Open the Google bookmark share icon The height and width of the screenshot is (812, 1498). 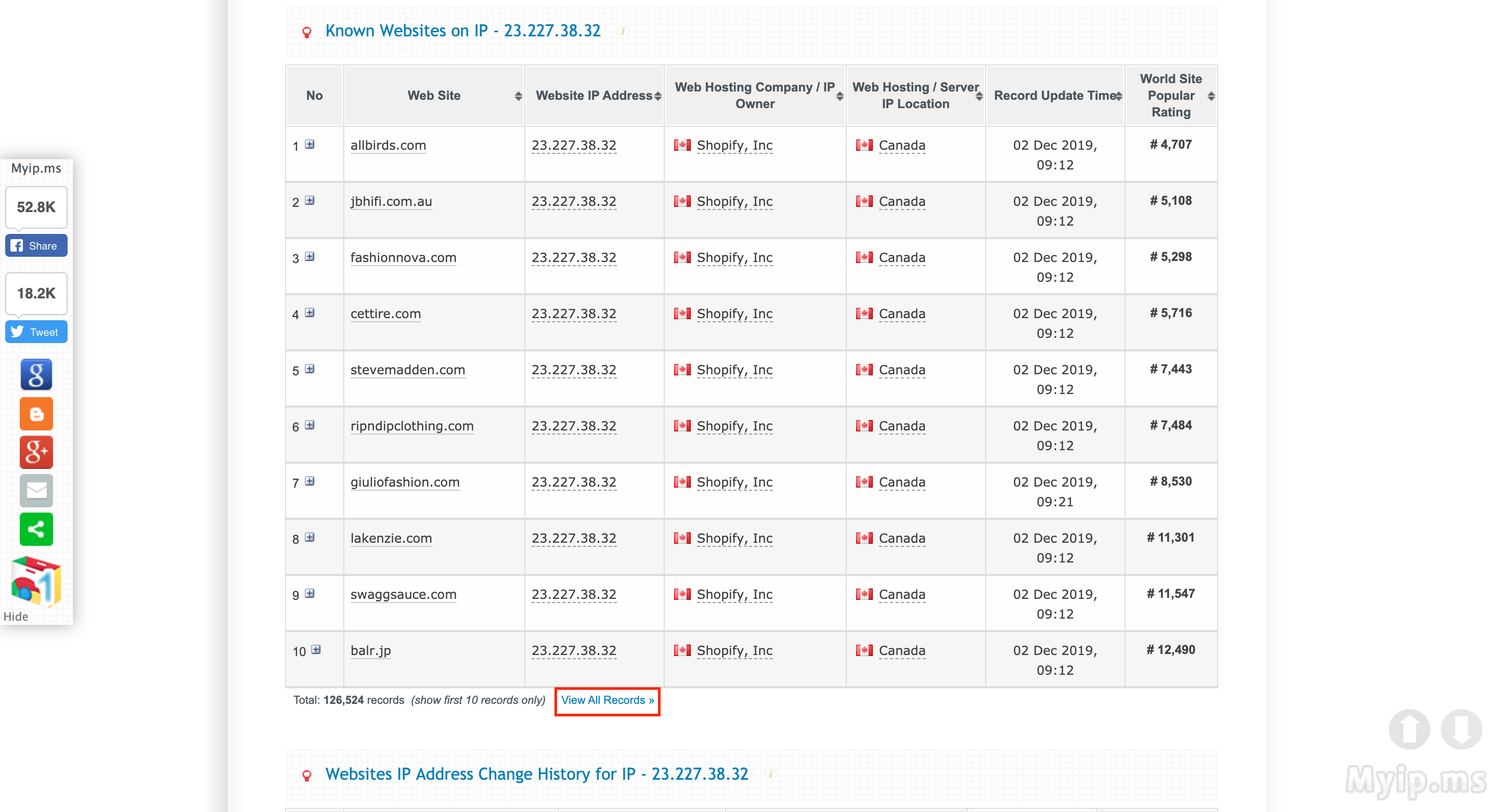(36, 374)
